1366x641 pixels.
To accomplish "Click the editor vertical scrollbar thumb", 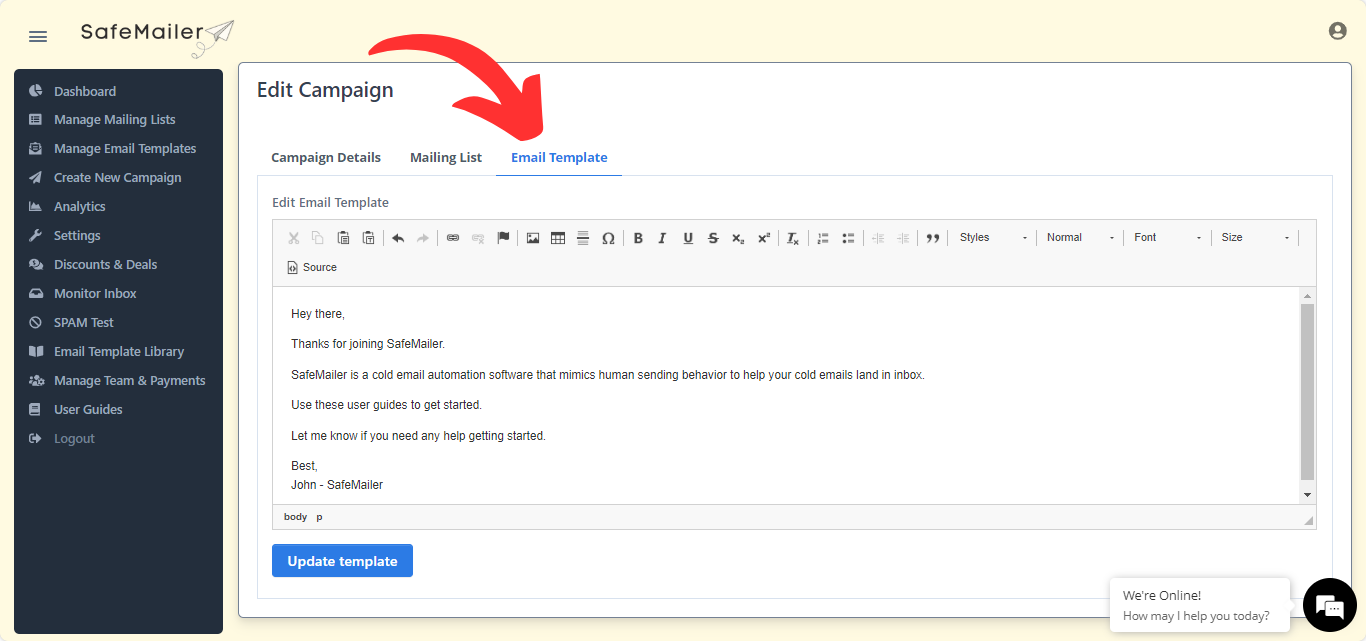I will 1307,392.
